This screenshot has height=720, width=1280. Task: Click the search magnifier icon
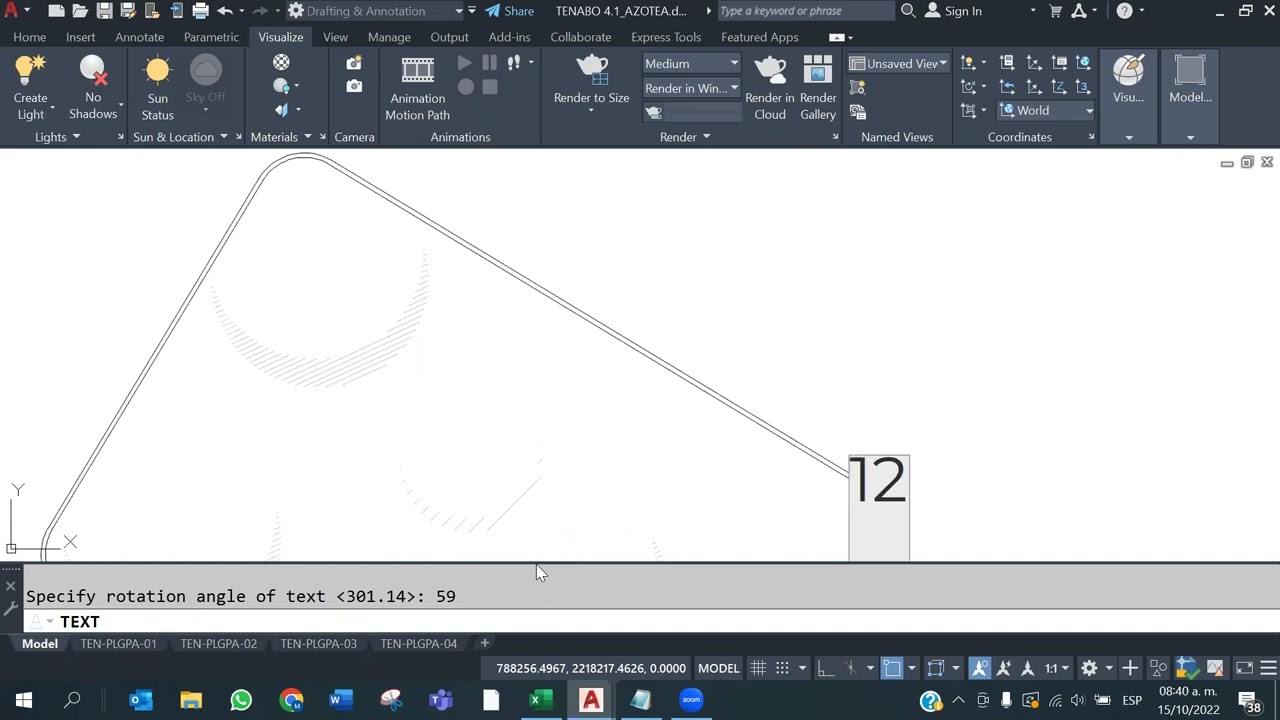point(908,11)
